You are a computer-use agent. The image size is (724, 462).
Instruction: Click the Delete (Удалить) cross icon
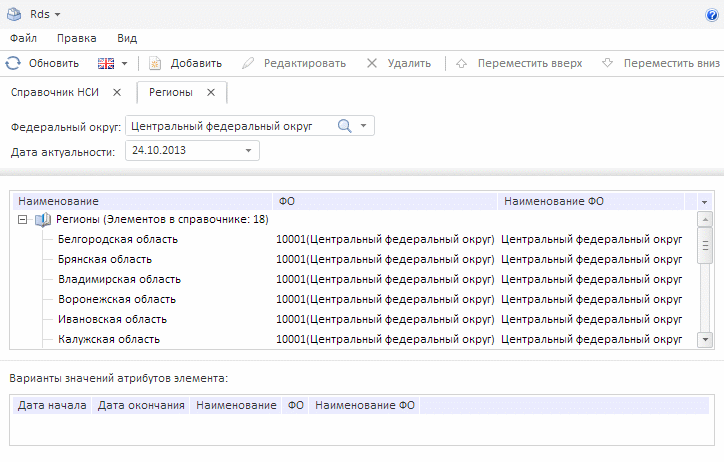[372, 63]
